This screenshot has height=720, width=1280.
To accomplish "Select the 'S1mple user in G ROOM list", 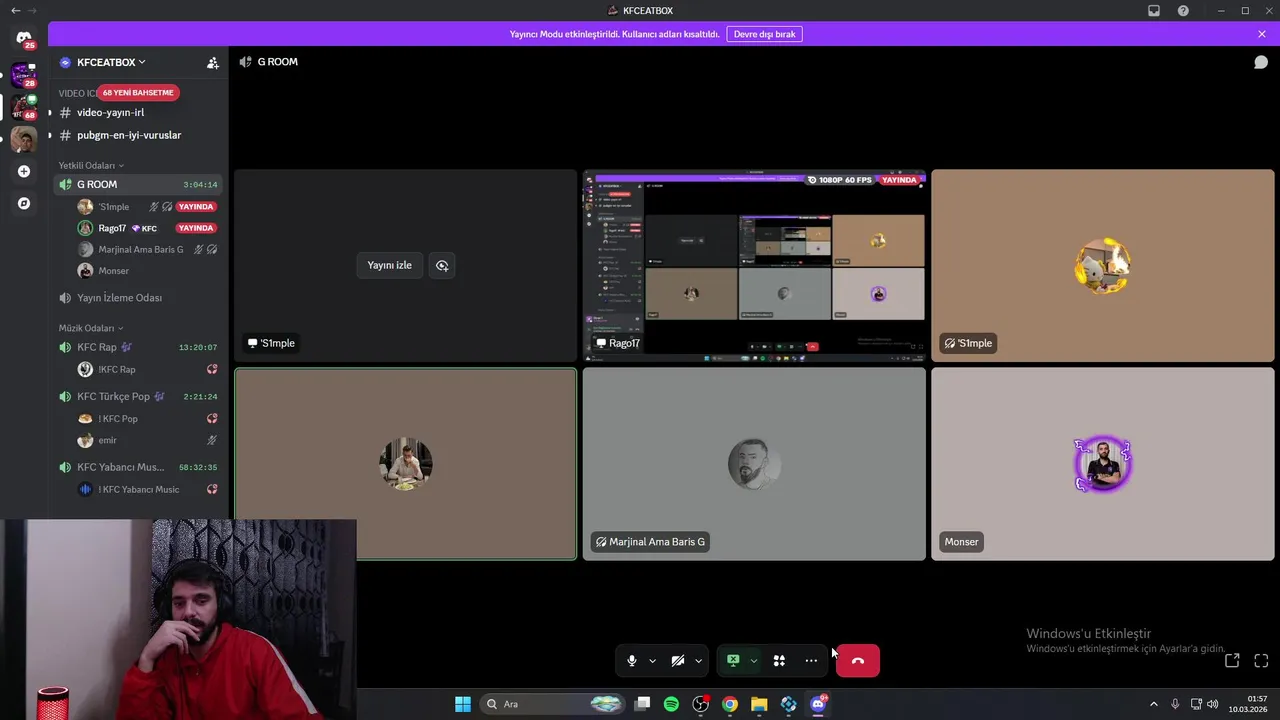I will point(113,207).
